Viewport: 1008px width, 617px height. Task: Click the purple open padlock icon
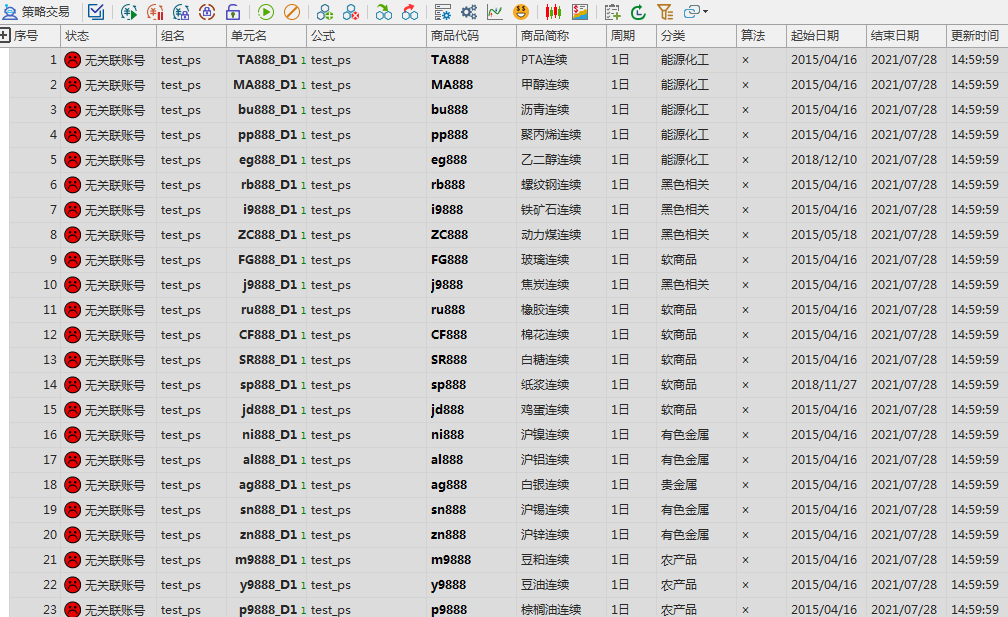(232, 12)
